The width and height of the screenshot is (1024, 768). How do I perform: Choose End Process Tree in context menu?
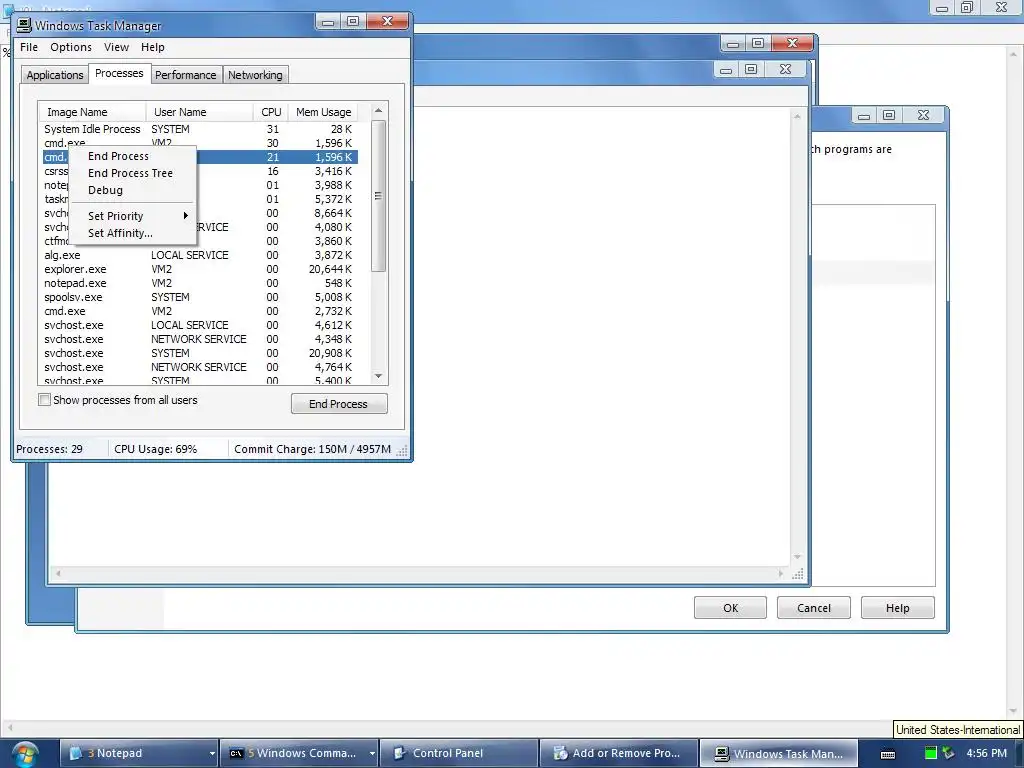coord(131,173)
